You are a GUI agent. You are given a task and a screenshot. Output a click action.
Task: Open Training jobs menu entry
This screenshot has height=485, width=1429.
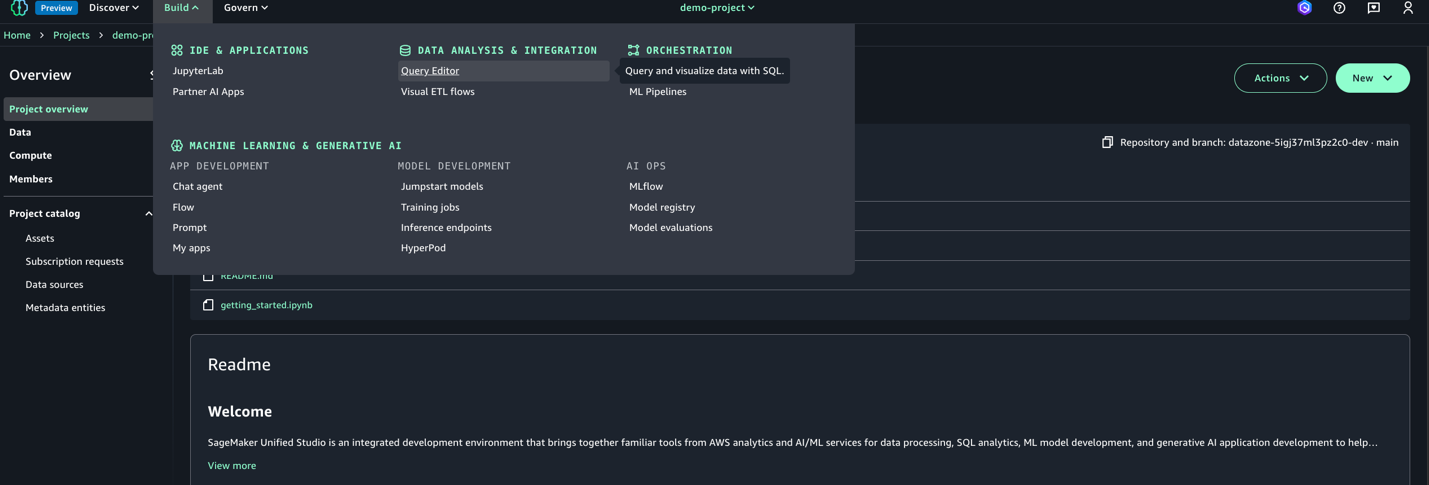click(430, 208)
